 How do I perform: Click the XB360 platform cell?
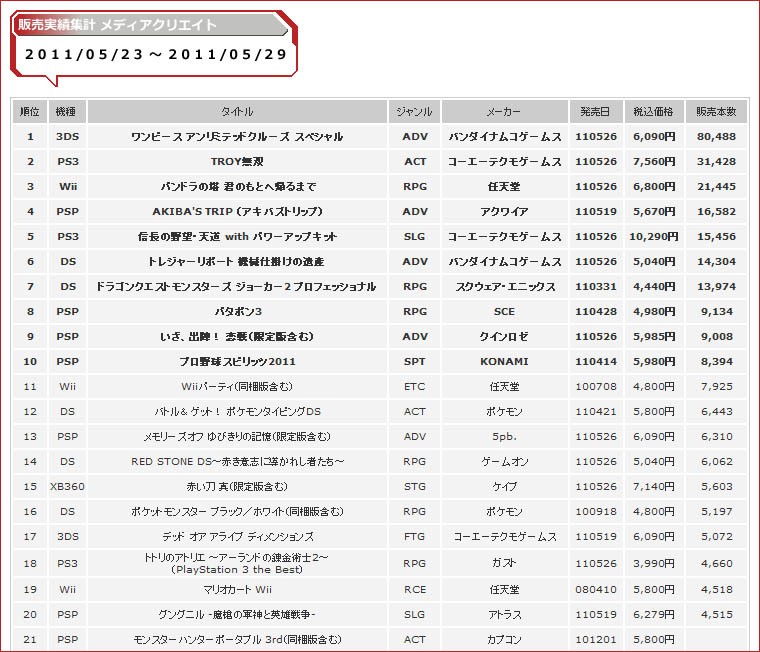point(67,486)
